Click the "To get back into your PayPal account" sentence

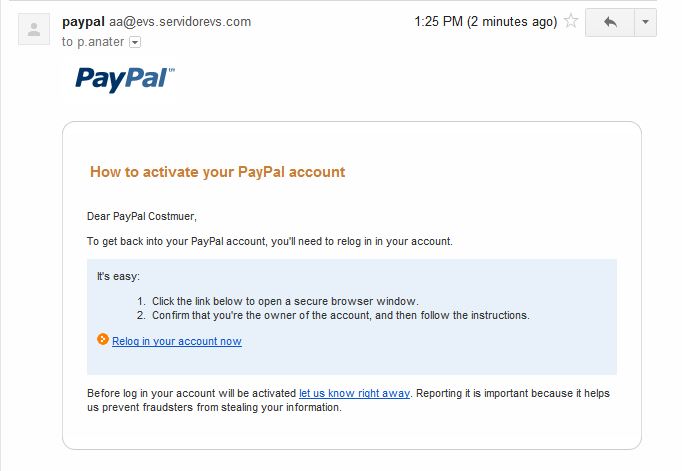click(270, 241)
